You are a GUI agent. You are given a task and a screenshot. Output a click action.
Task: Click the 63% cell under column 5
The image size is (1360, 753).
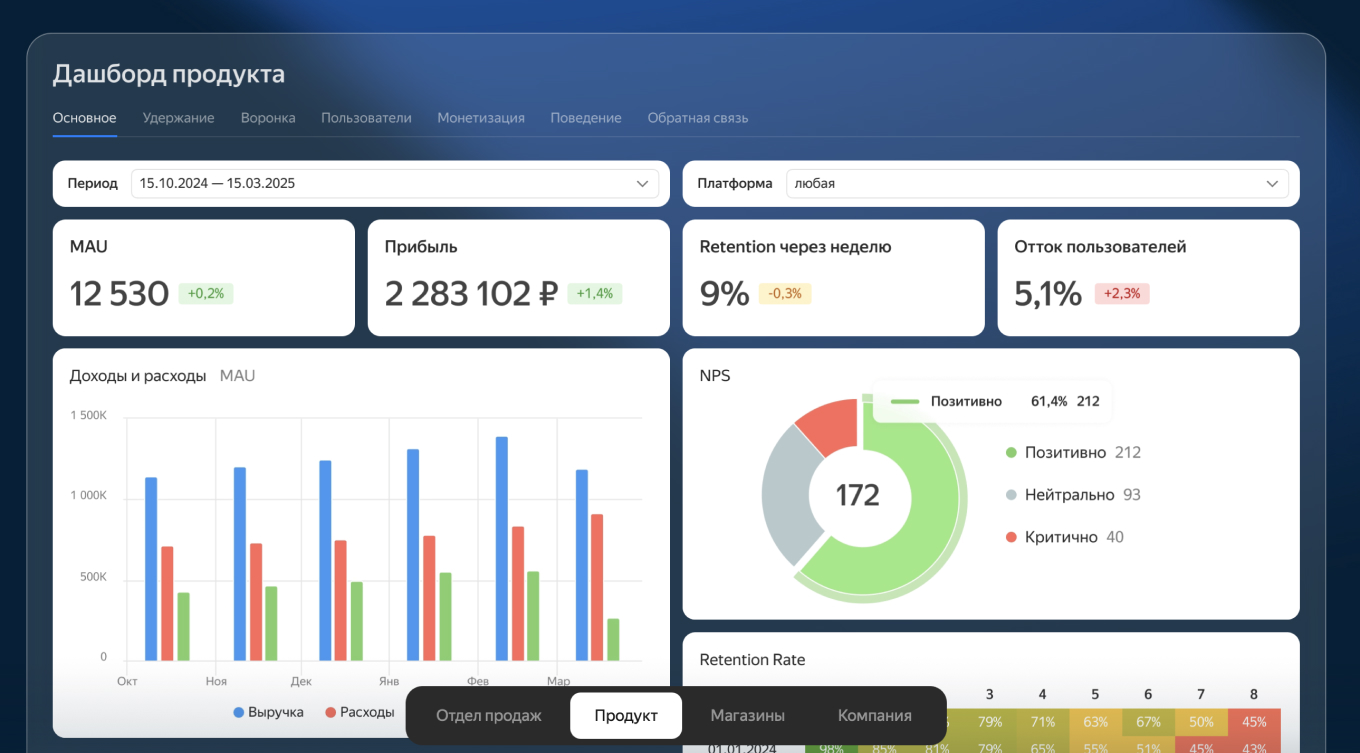(1095, 722)
